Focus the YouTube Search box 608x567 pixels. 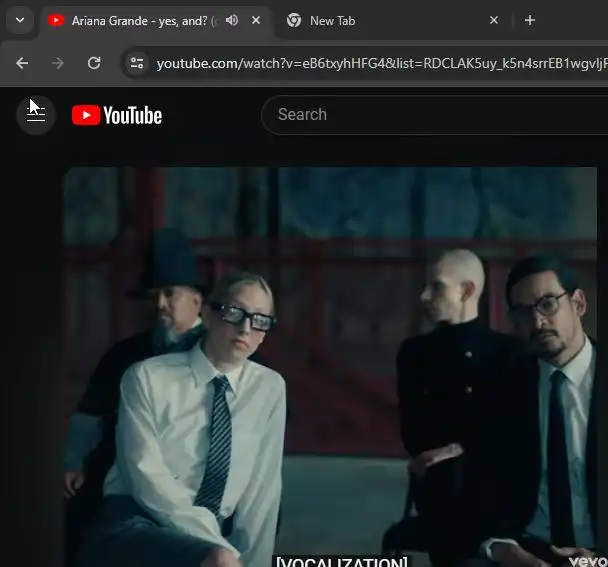click(434, 115)
